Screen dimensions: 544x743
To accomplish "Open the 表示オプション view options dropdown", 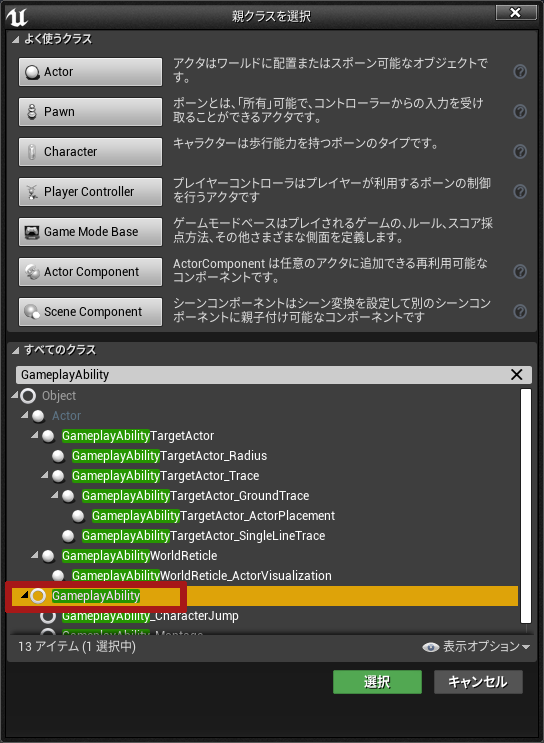I will tap(476, 646).
